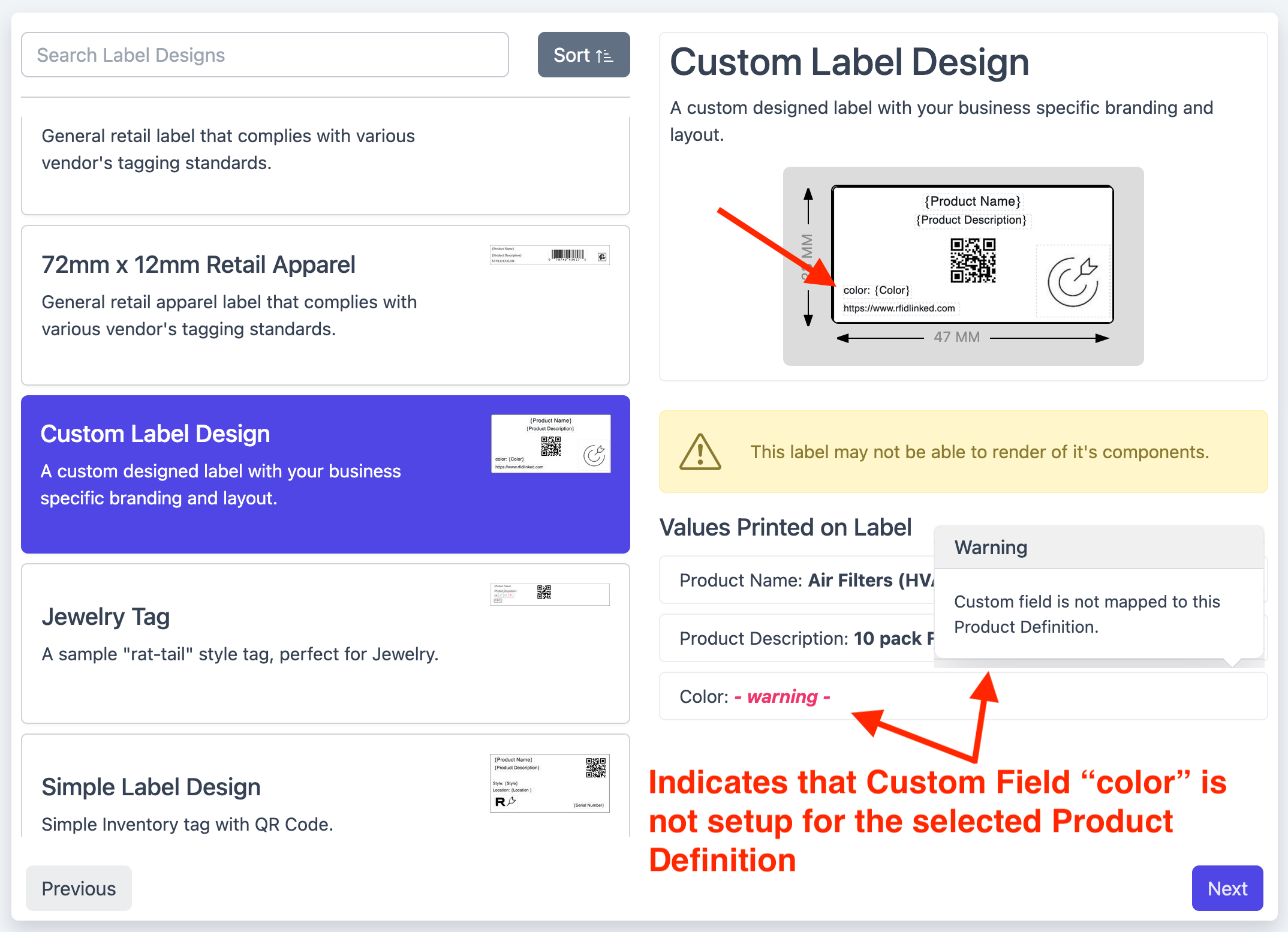Screen dimensions: 1288x932
Task: Go back with the Previous button
Action: [x=79, y=888]
